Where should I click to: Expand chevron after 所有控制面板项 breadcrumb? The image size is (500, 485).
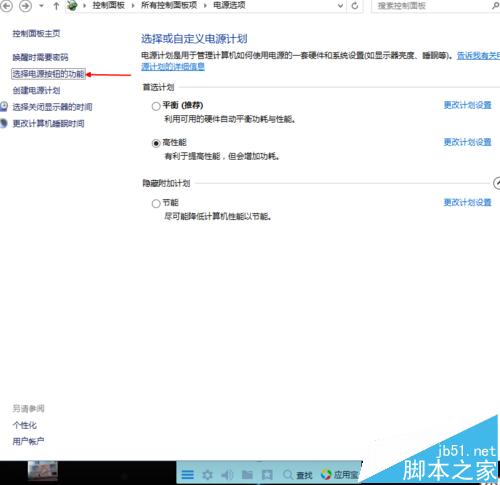point(205,6)
